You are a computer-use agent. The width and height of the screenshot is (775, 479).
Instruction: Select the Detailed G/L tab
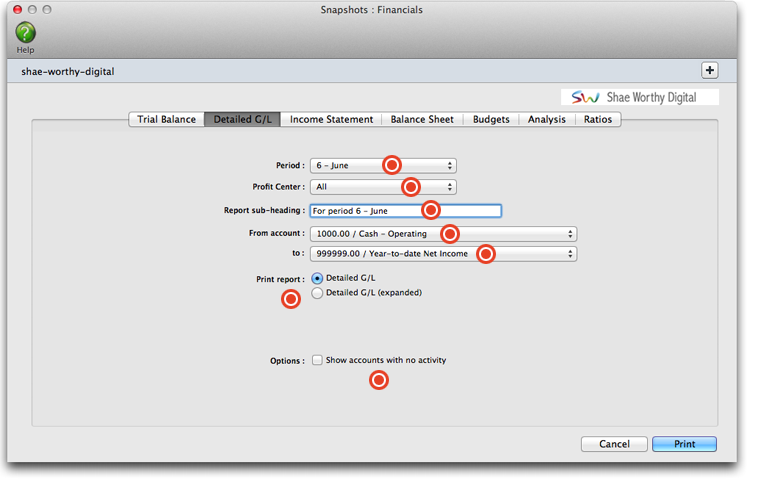pyautogui.click(x=242, y=119)
